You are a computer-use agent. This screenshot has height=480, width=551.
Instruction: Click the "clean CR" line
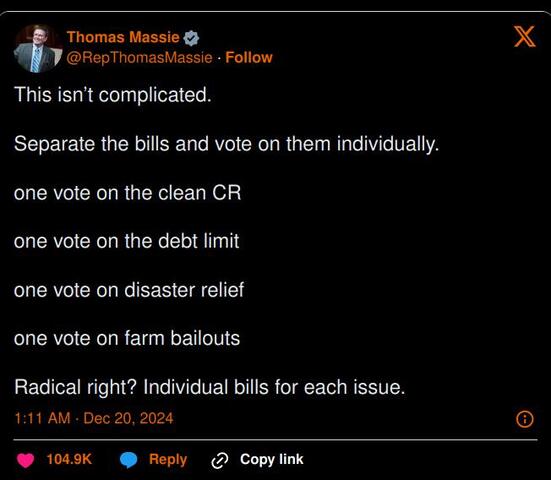click(x=128, y=193)
